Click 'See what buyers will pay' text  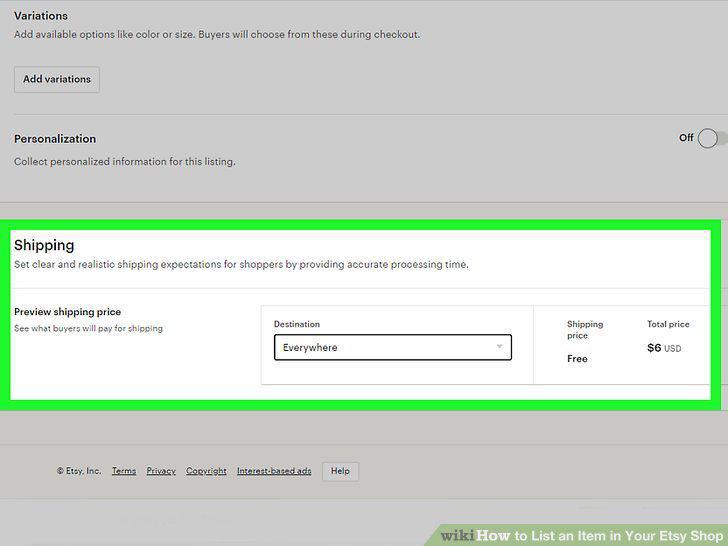coord(88,328)
